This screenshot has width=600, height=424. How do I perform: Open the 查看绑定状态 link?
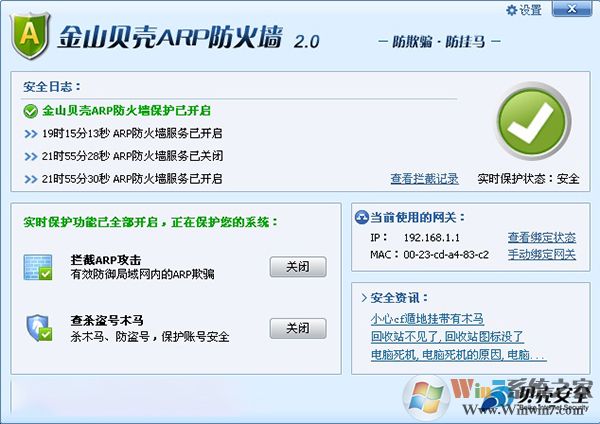coord(542,238)
